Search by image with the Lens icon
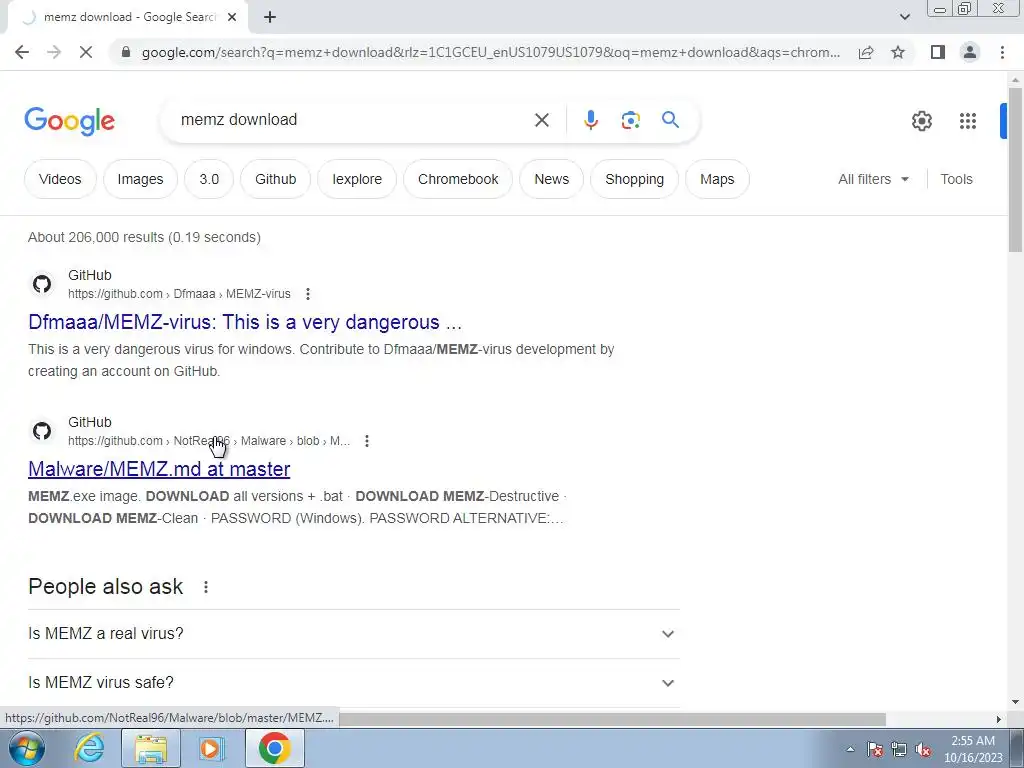 [630, 120]
